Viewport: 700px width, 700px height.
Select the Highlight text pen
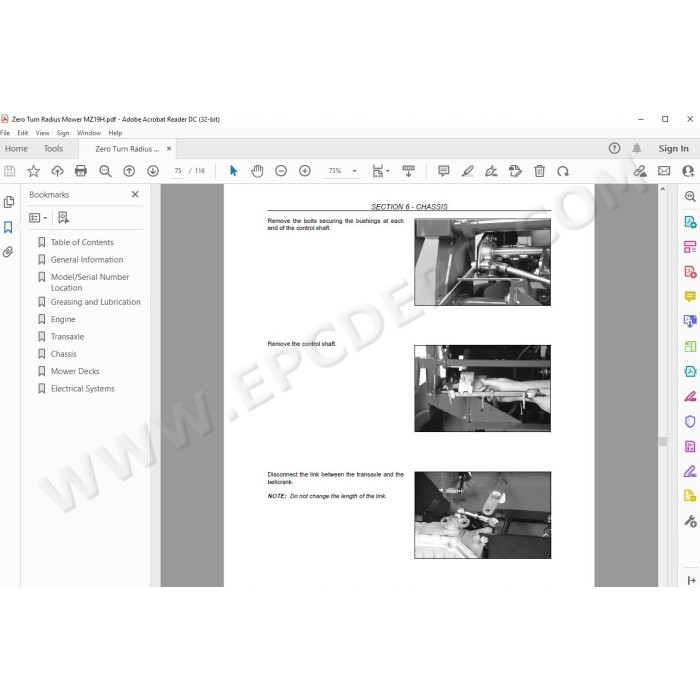point(467,171)
